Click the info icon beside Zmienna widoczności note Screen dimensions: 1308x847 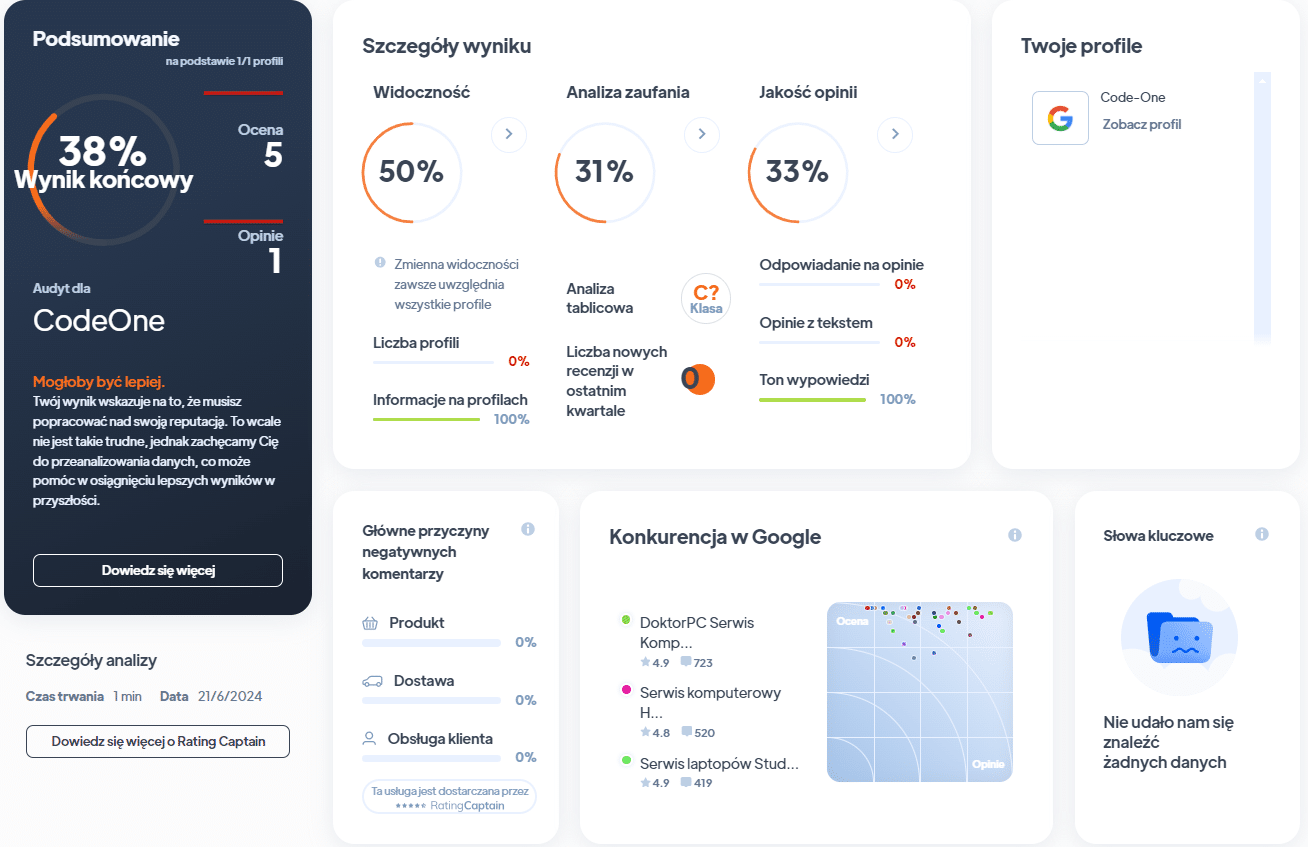(380, 262)
